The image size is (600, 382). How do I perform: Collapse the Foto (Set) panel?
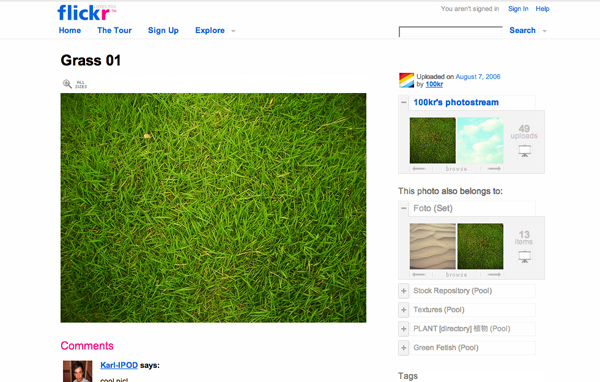(x=403, y=208)
